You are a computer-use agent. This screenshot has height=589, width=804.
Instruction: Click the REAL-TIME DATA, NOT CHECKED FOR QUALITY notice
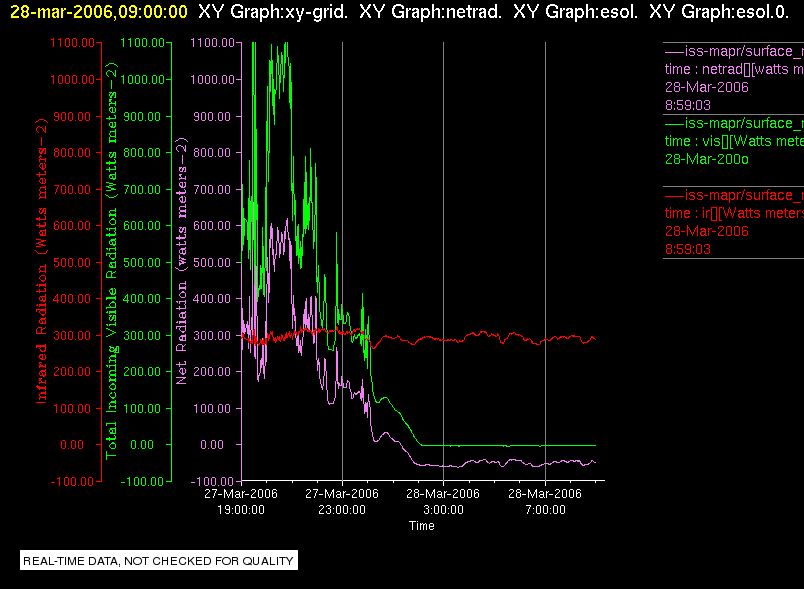pyautogui.click(x=159, y=561)
